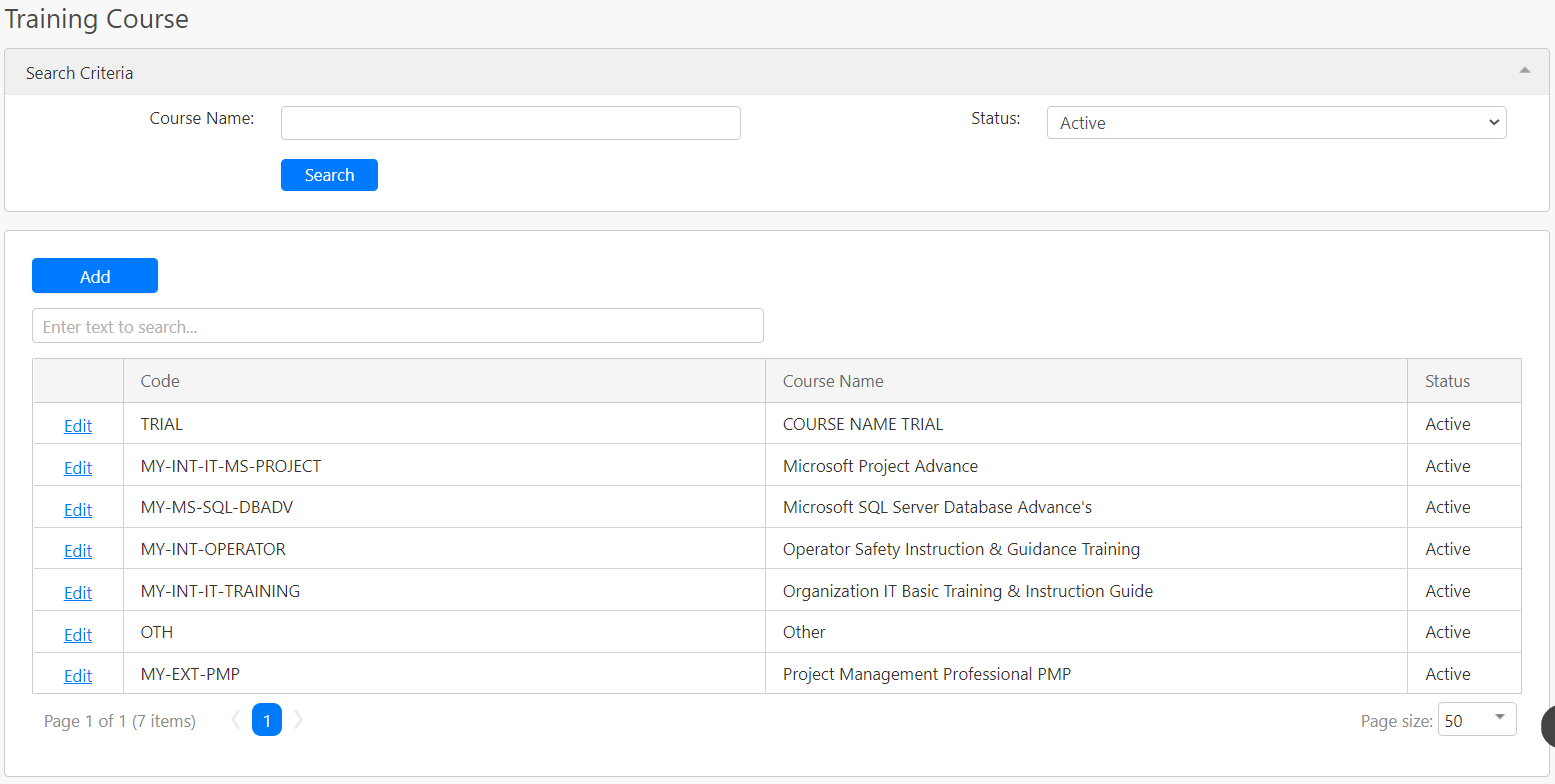Open the Status dropdown showing Active
This screenshot has height=784, width=1555.
(1276, 123)
